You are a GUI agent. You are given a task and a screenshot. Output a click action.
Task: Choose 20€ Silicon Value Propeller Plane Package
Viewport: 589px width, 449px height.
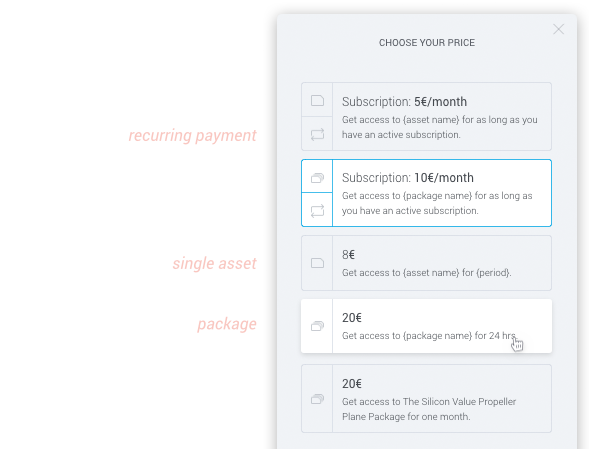pyautogui.click(x=426, y=398)
